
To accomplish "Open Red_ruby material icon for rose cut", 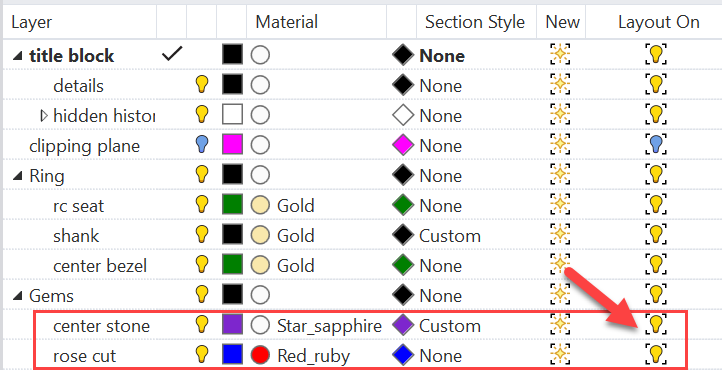I will coord(260,356).
